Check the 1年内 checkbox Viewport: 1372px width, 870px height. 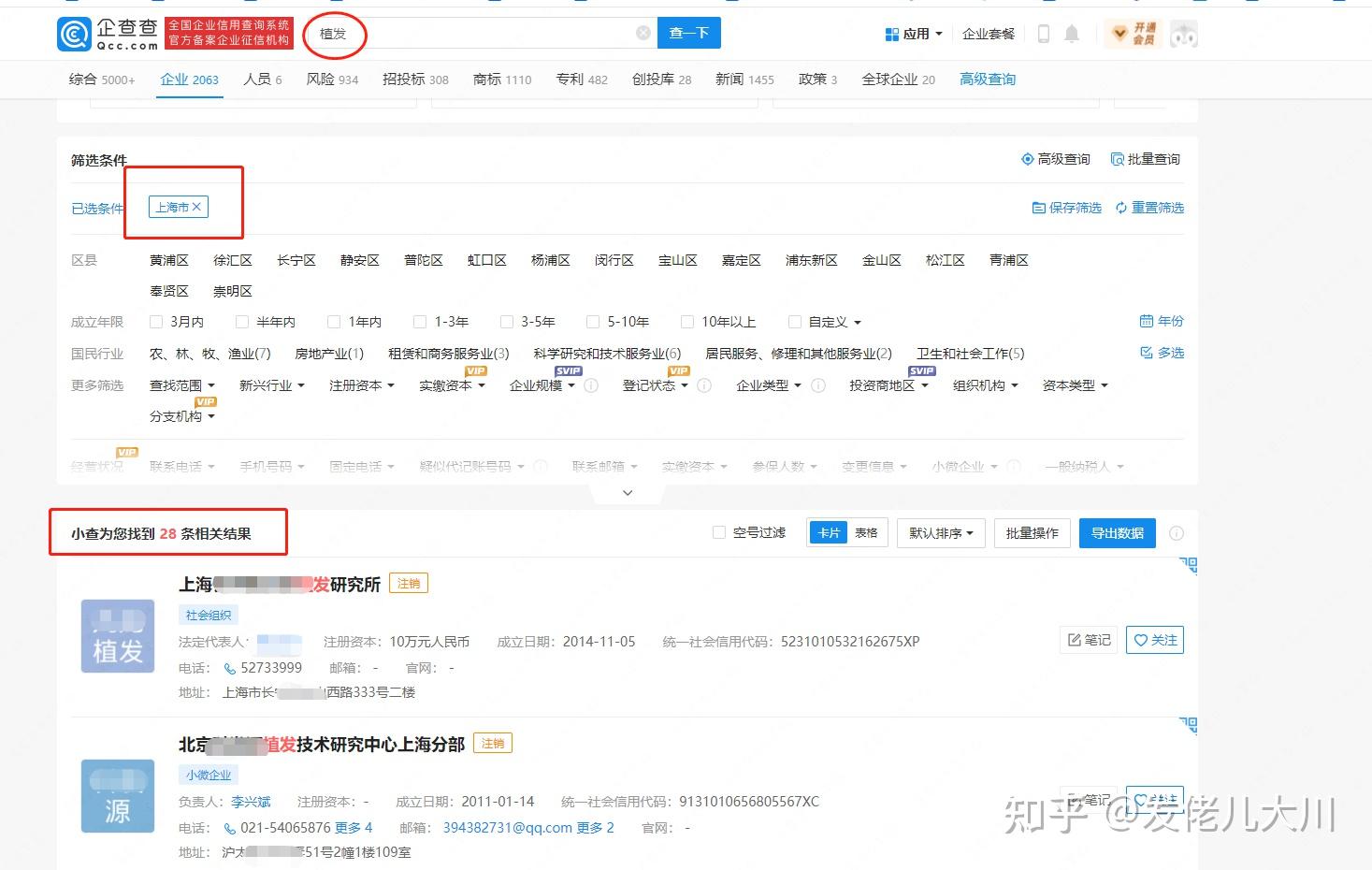click(334, 322)
